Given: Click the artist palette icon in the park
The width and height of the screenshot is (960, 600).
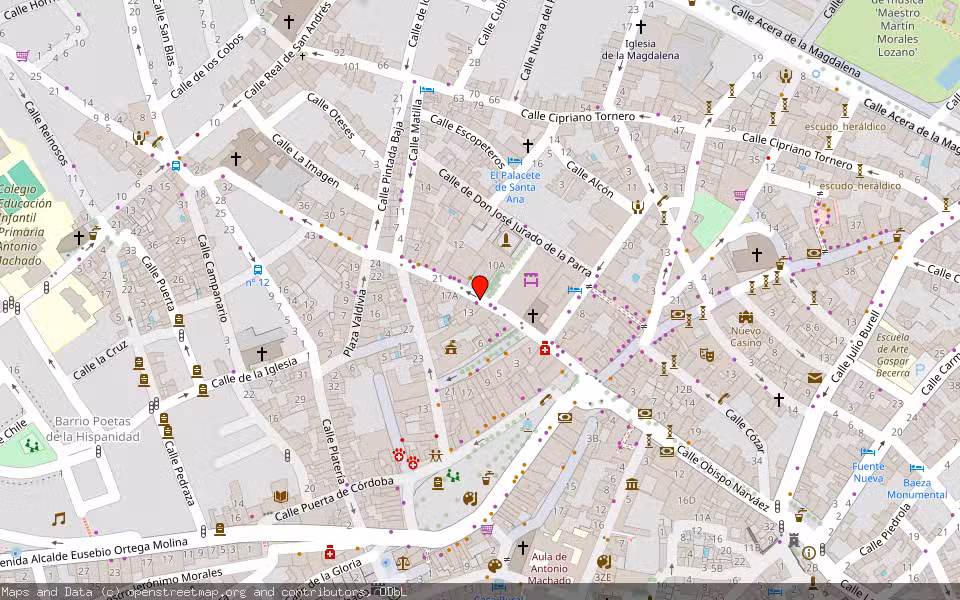Looking at the screenshot, I should pos(470,497).
